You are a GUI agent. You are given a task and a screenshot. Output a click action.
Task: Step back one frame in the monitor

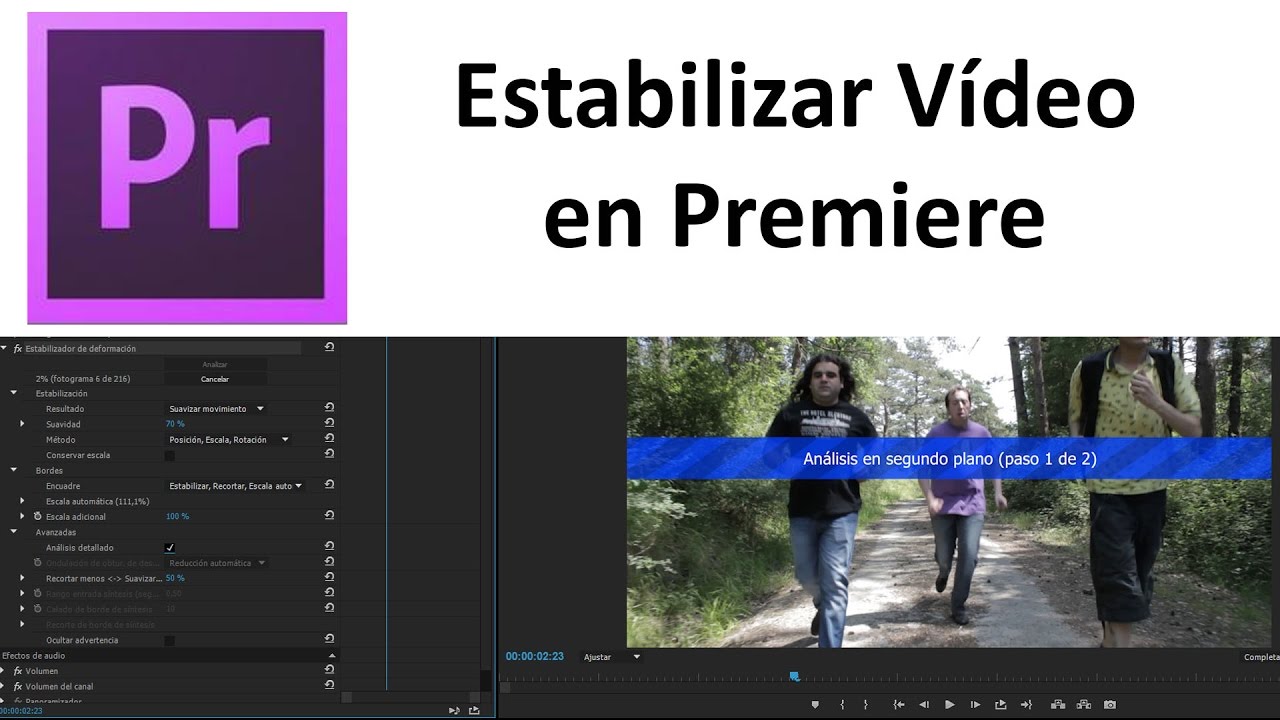pos(924,704)
